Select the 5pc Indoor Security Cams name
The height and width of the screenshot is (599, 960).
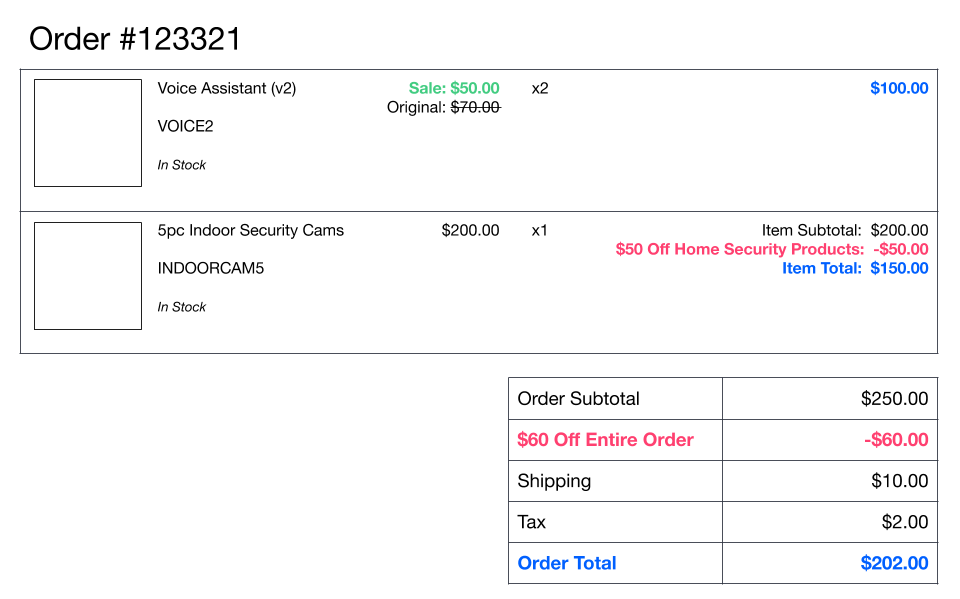coord(250,230)
